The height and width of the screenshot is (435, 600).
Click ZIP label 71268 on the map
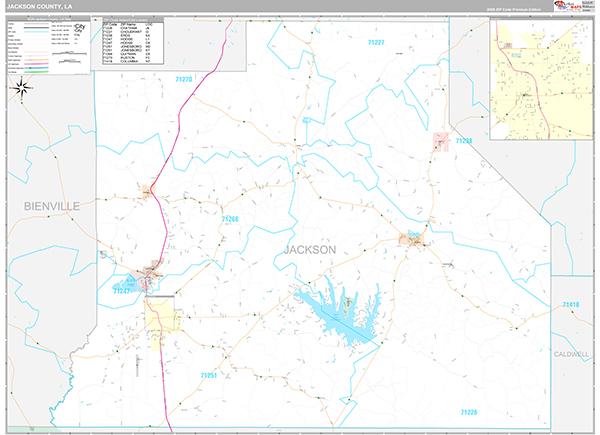click(x=230, y=219)
